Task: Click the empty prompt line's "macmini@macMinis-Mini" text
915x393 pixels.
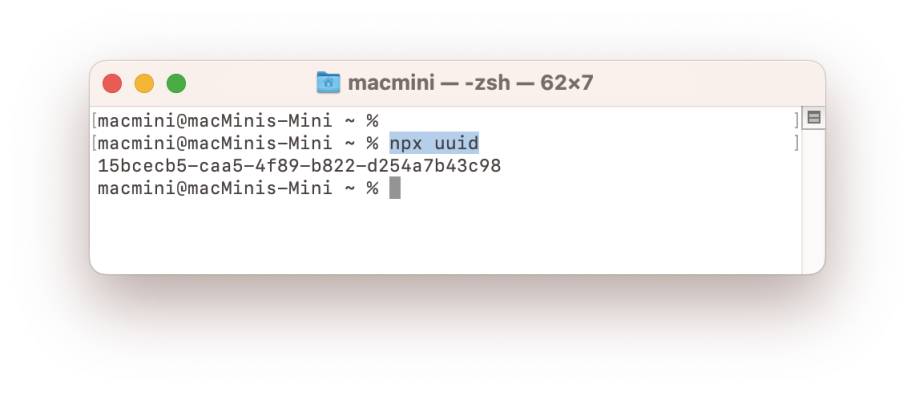Action: [x=215, y=121]
